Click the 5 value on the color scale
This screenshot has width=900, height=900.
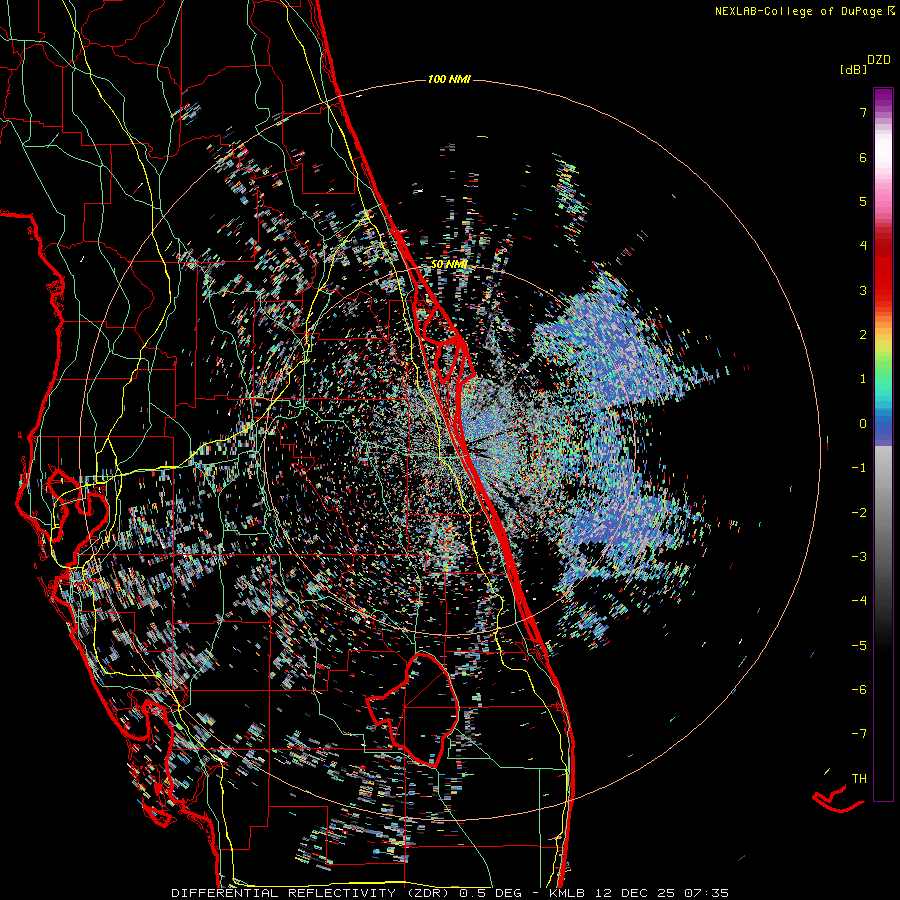863,201
